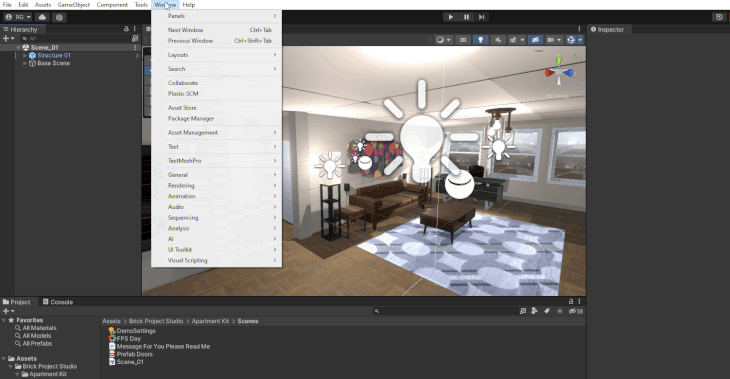Open the Gizmos dropdown arrow
Screen dimensions: 730x379
(x=580, y=40)
